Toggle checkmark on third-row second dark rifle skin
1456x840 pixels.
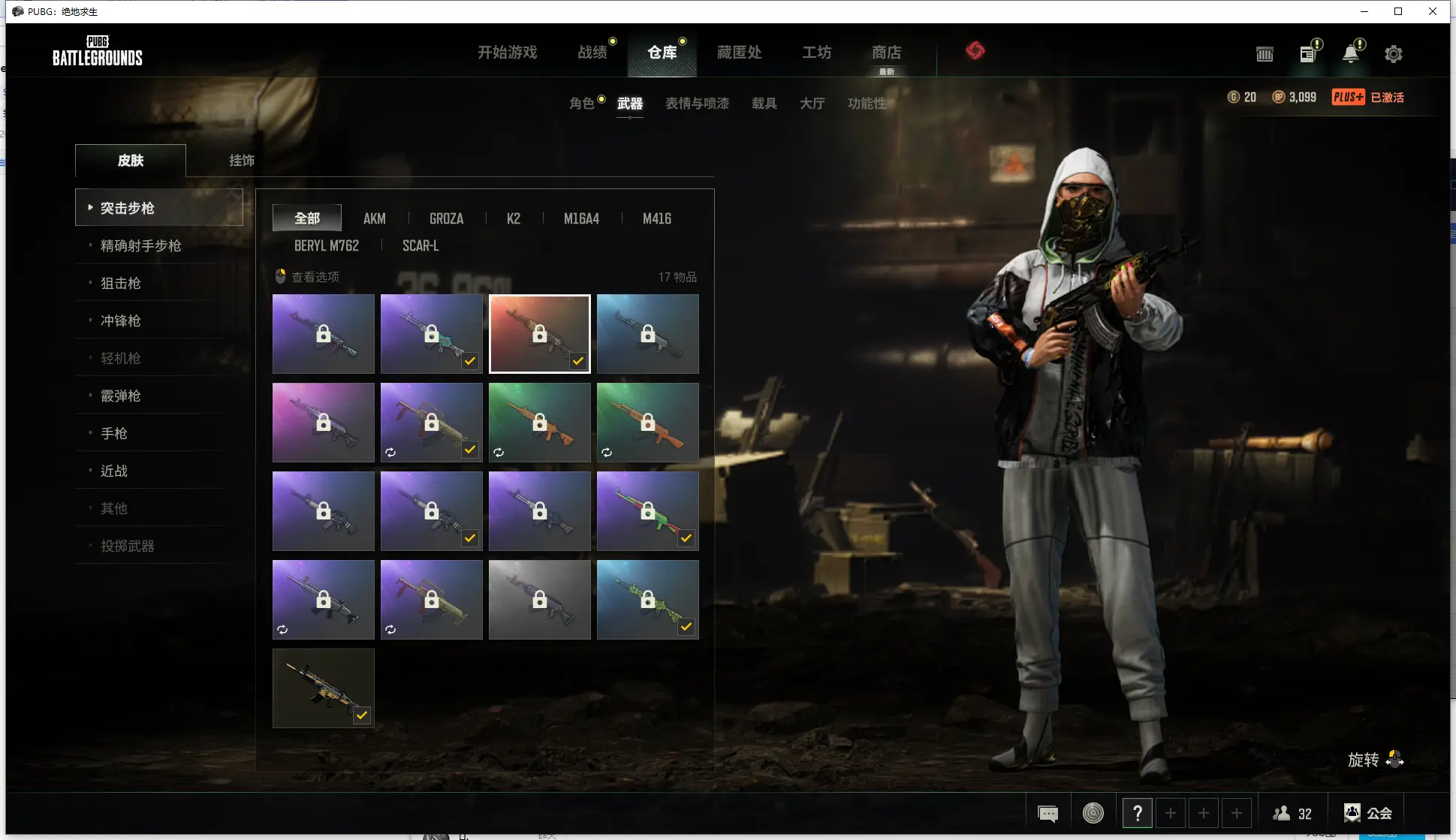click(470, 538)
